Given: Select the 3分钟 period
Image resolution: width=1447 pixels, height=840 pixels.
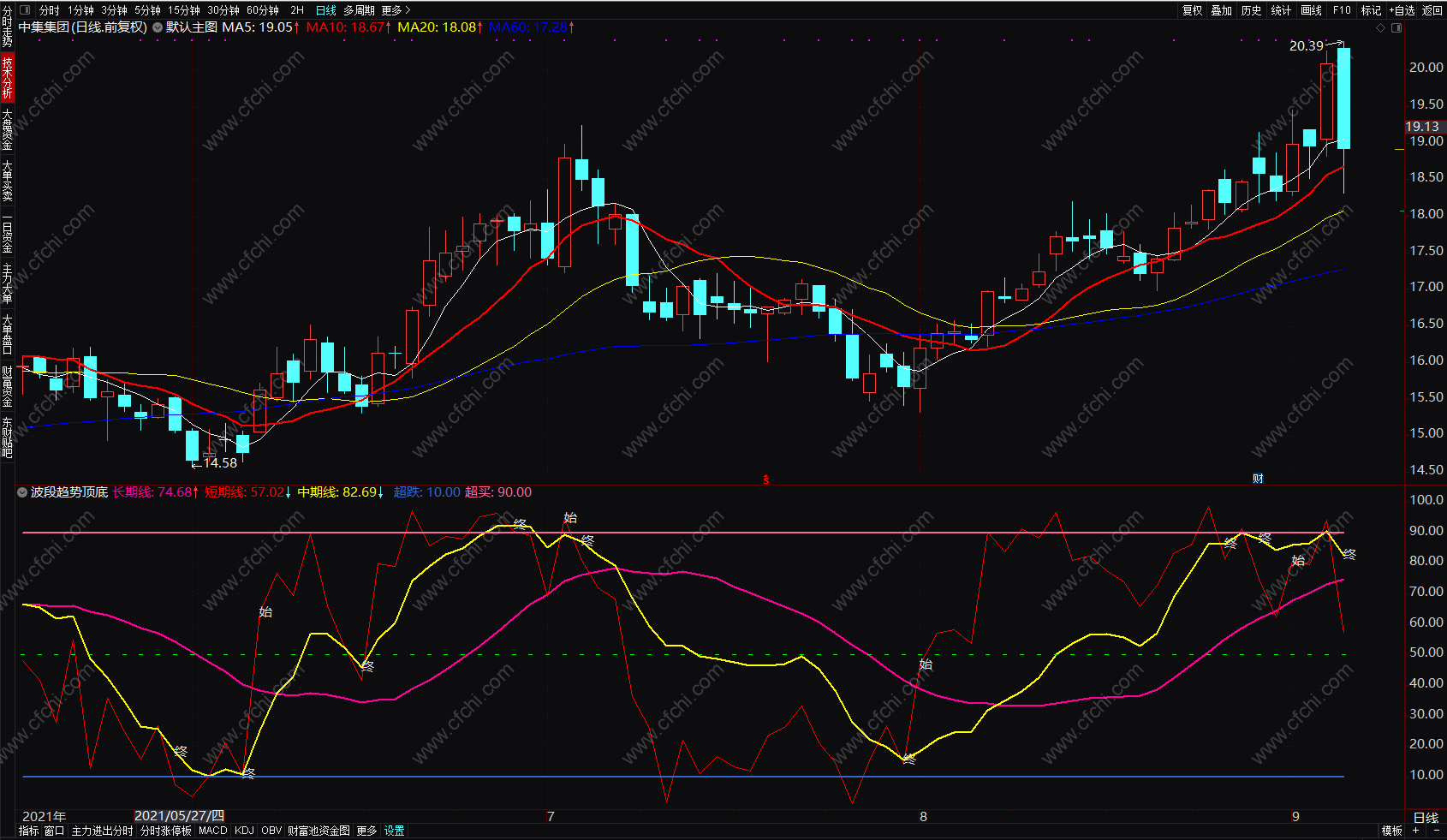Looking at the screenshot, I should (114, 10).
